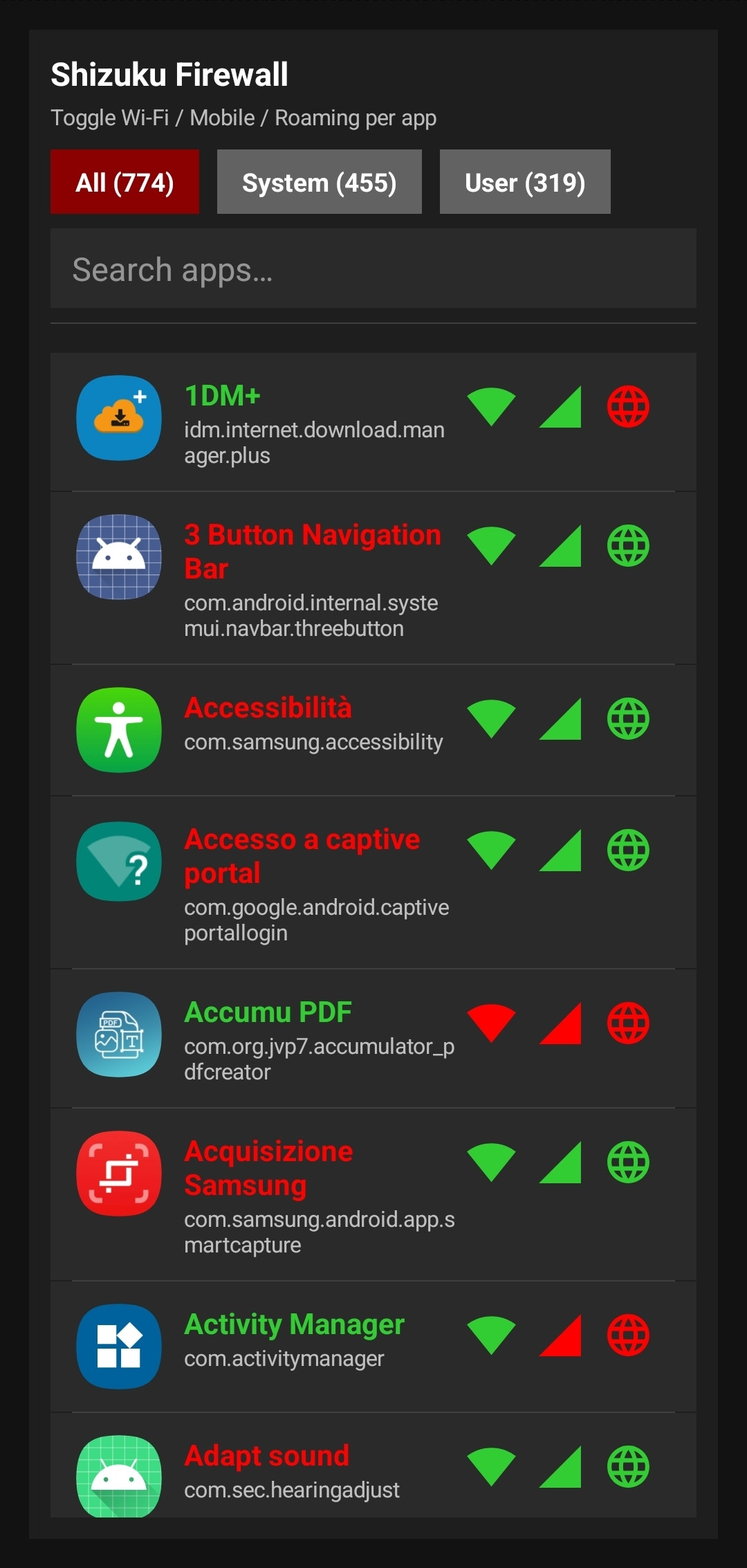Enable mobile data for Activity Manager
The width and height of the screenshot is (747, 1568).
(x=560, y=1335)
